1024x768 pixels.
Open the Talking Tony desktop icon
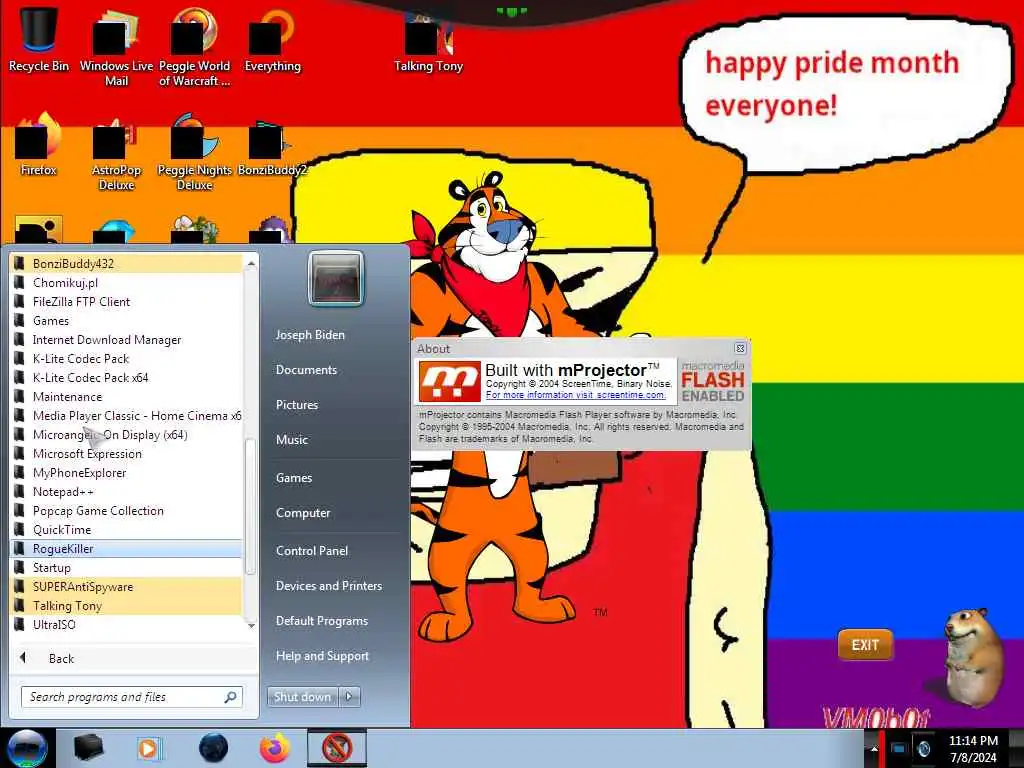click(x=428, y=42)
